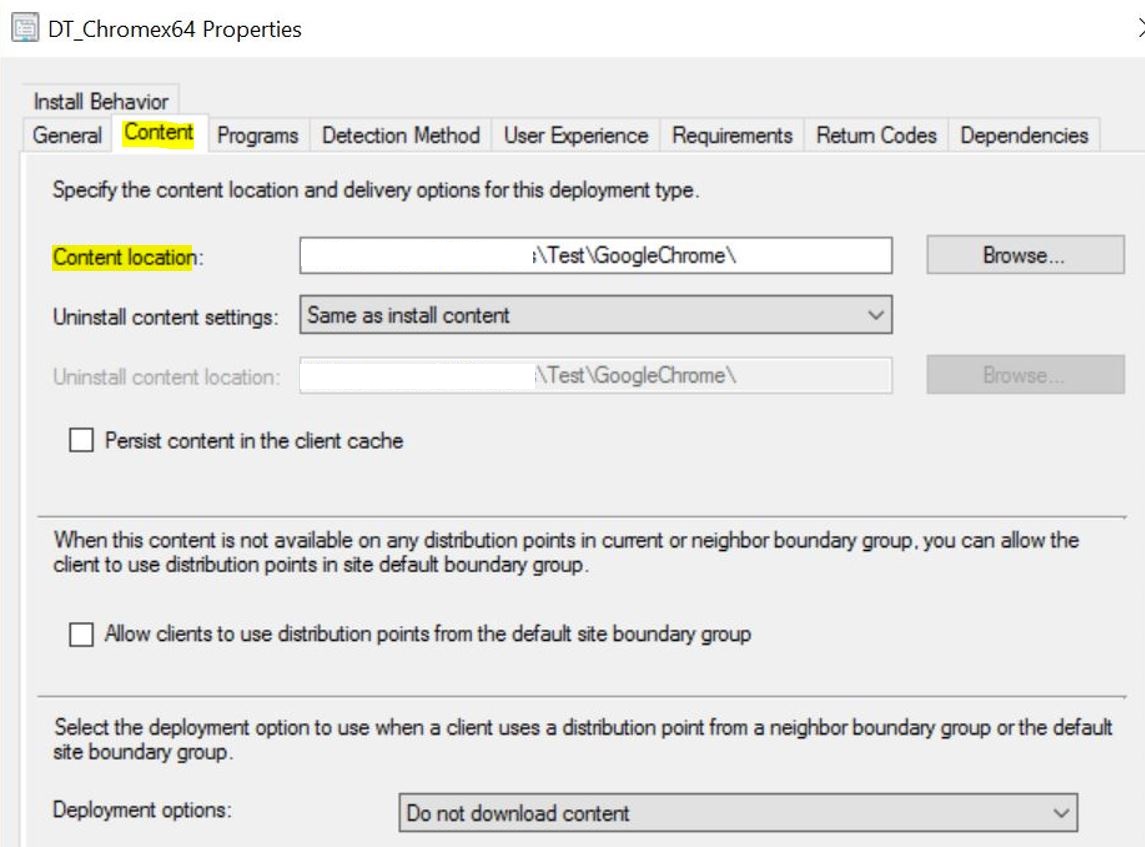View the Dependencies tab

coord(1024,135)
